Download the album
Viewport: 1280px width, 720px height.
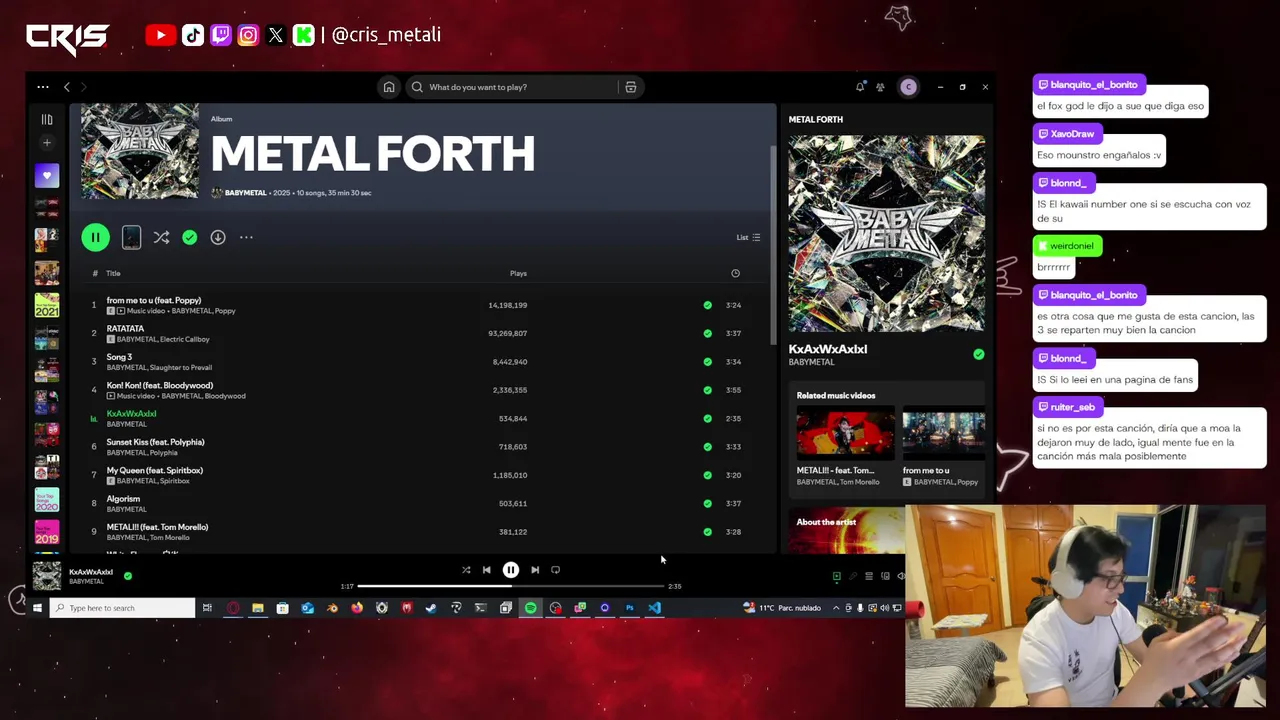218,237
